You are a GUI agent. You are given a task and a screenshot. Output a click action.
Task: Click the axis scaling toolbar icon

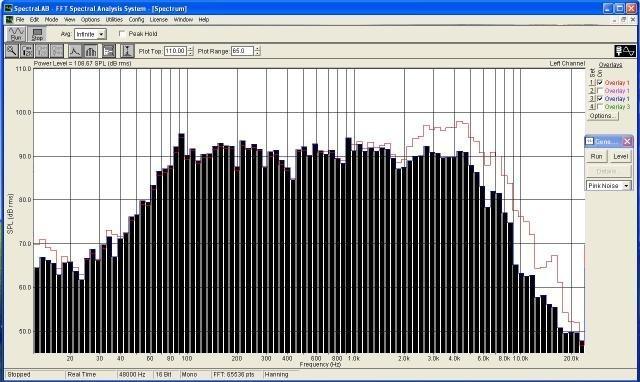(109, 51)
